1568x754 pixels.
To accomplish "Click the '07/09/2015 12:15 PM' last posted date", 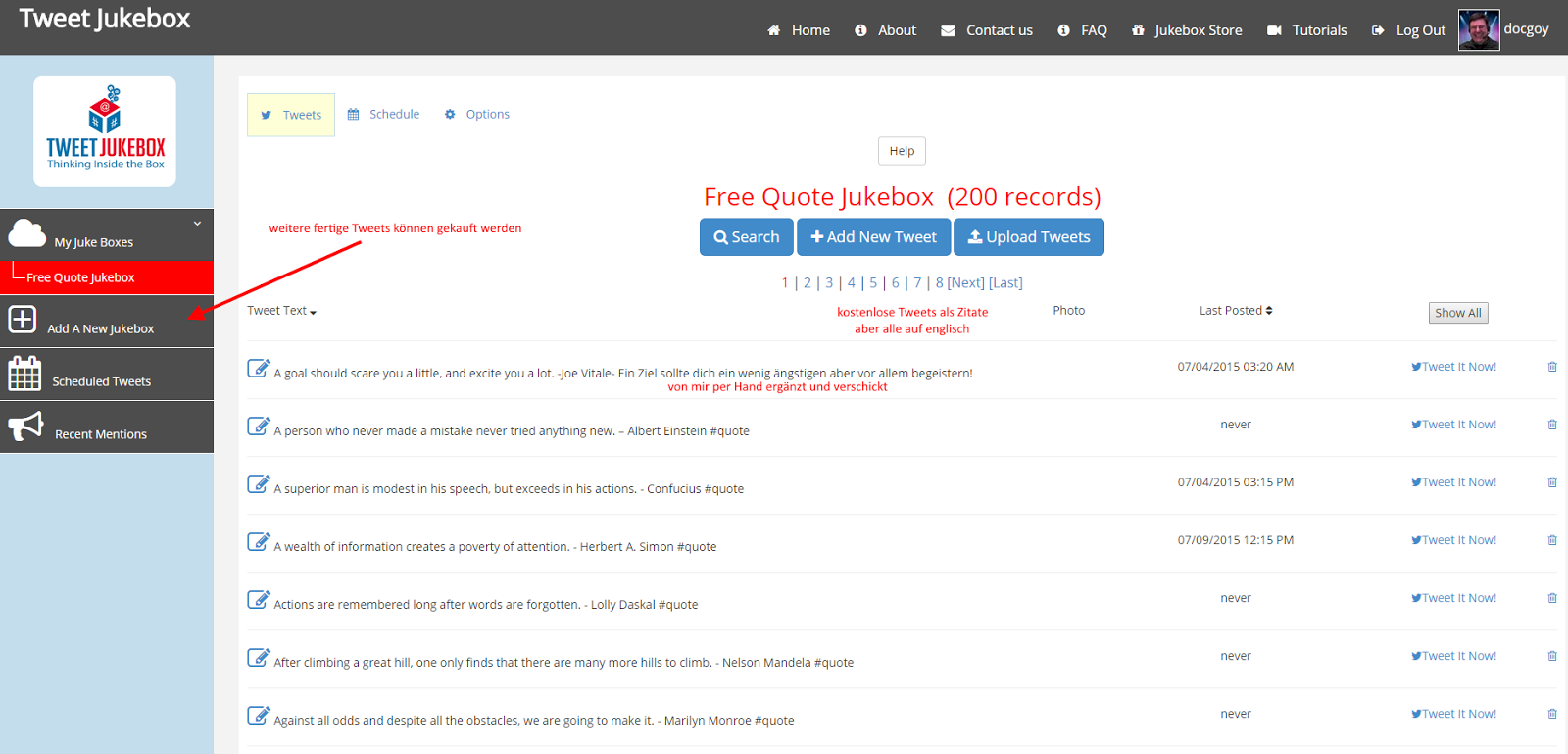I will pyautogui.click(x=1236, y=540).
